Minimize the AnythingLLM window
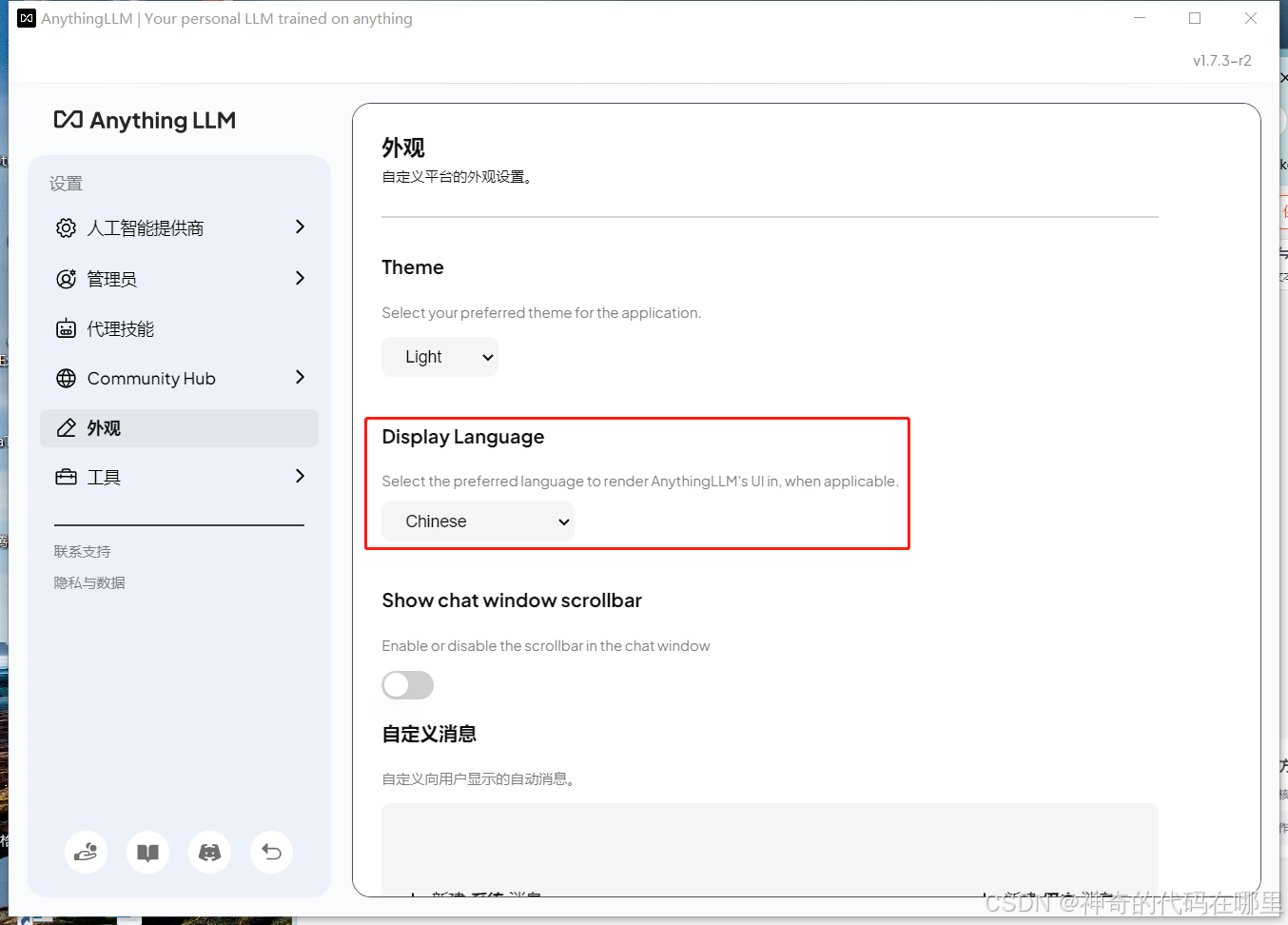 click(1140, 18)
